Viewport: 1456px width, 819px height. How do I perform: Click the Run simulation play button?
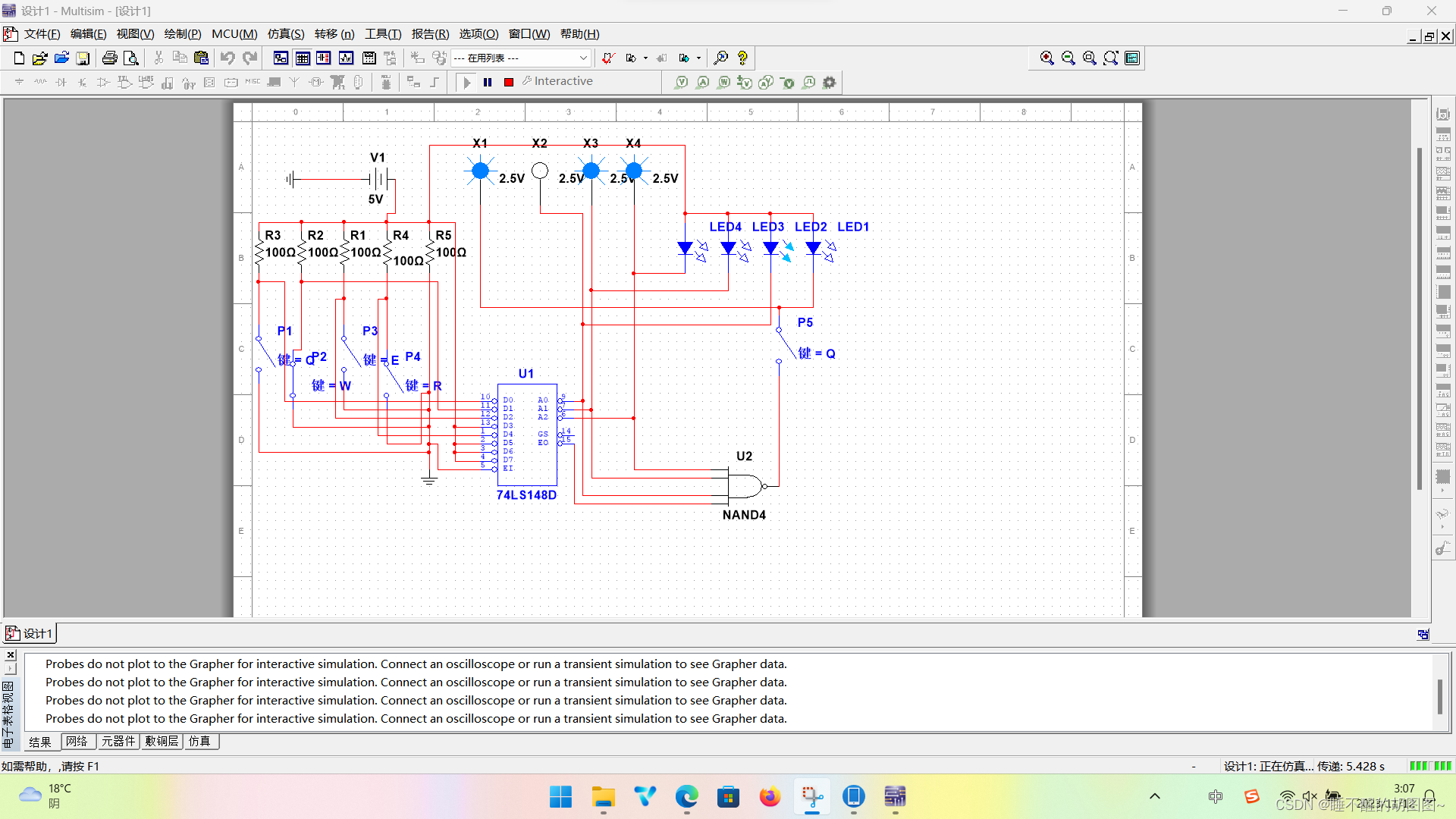[x=467, y=82]
